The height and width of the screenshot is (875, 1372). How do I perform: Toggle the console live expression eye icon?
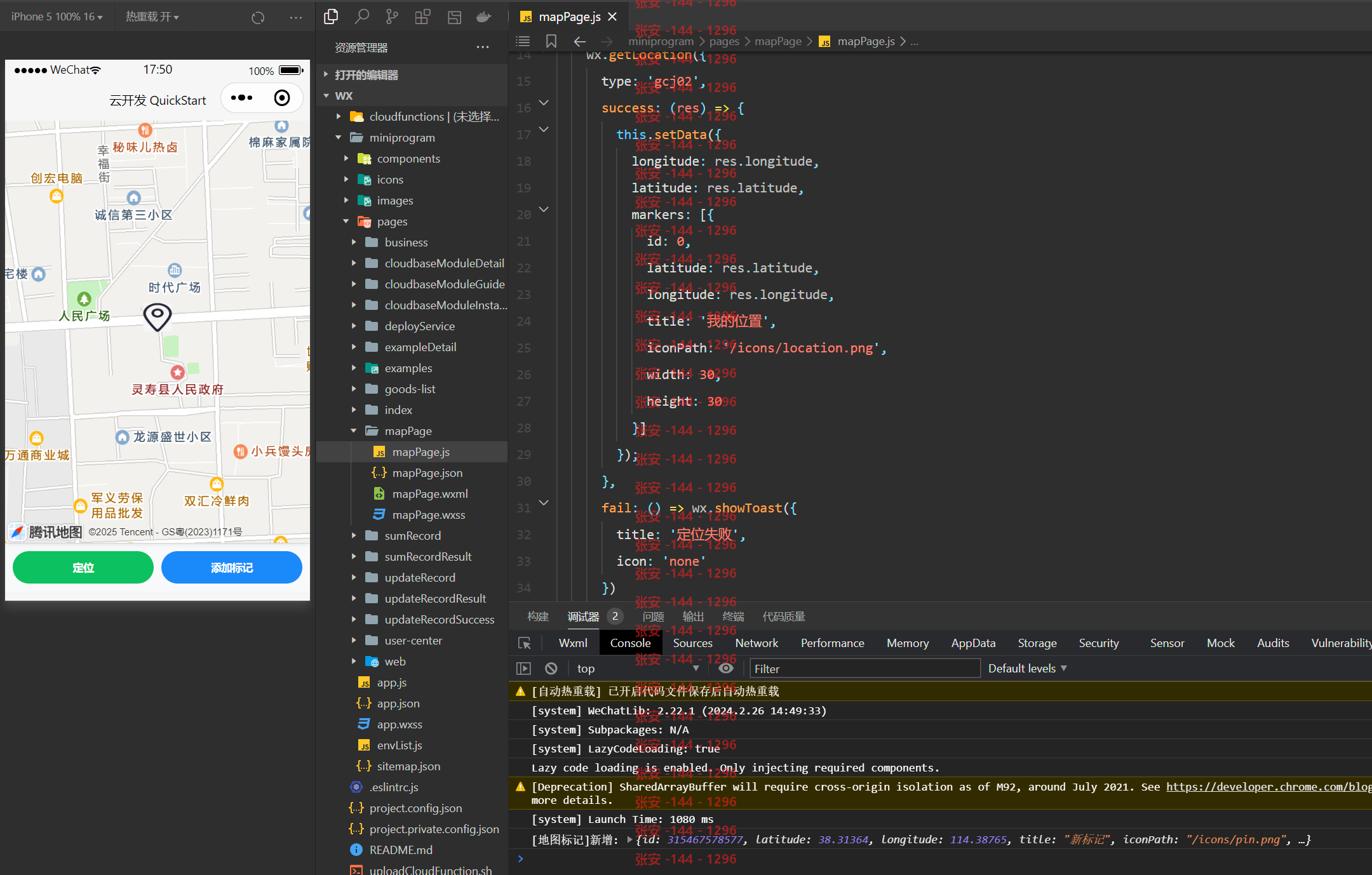pyautogui.click(x=726, y=668)
